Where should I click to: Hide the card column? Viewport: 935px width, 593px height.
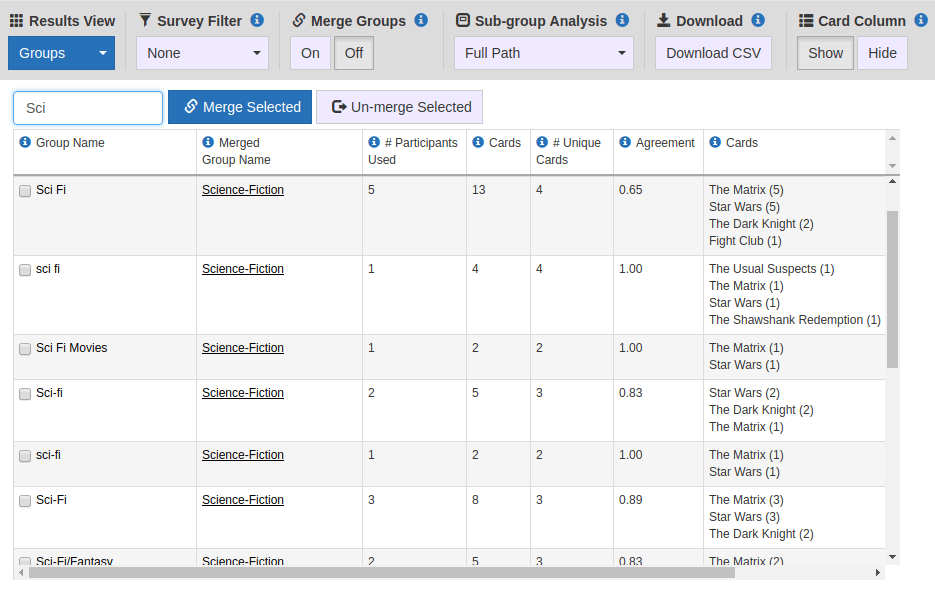[x=883, y=53]
